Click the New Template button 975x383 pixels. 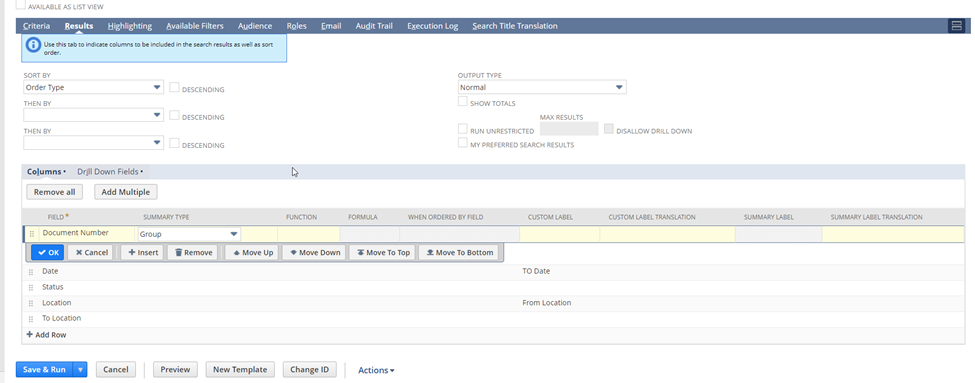[239, 369]
